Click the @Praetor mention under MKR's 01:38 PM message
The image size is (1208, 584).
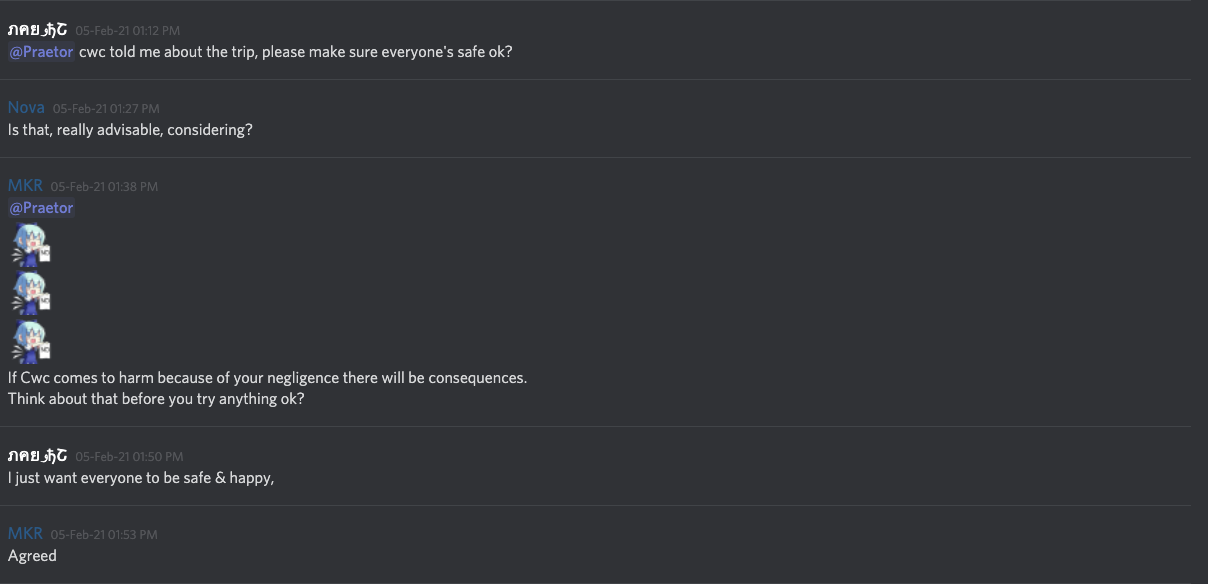click(41, 208)
